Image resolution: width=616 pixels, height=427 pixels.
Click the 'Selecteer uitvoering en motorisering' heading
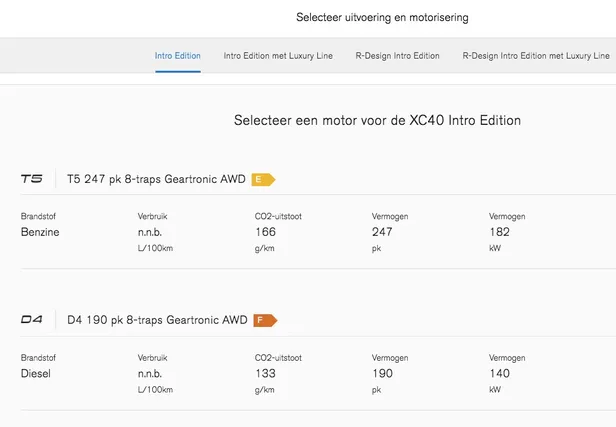click(382, 17)
